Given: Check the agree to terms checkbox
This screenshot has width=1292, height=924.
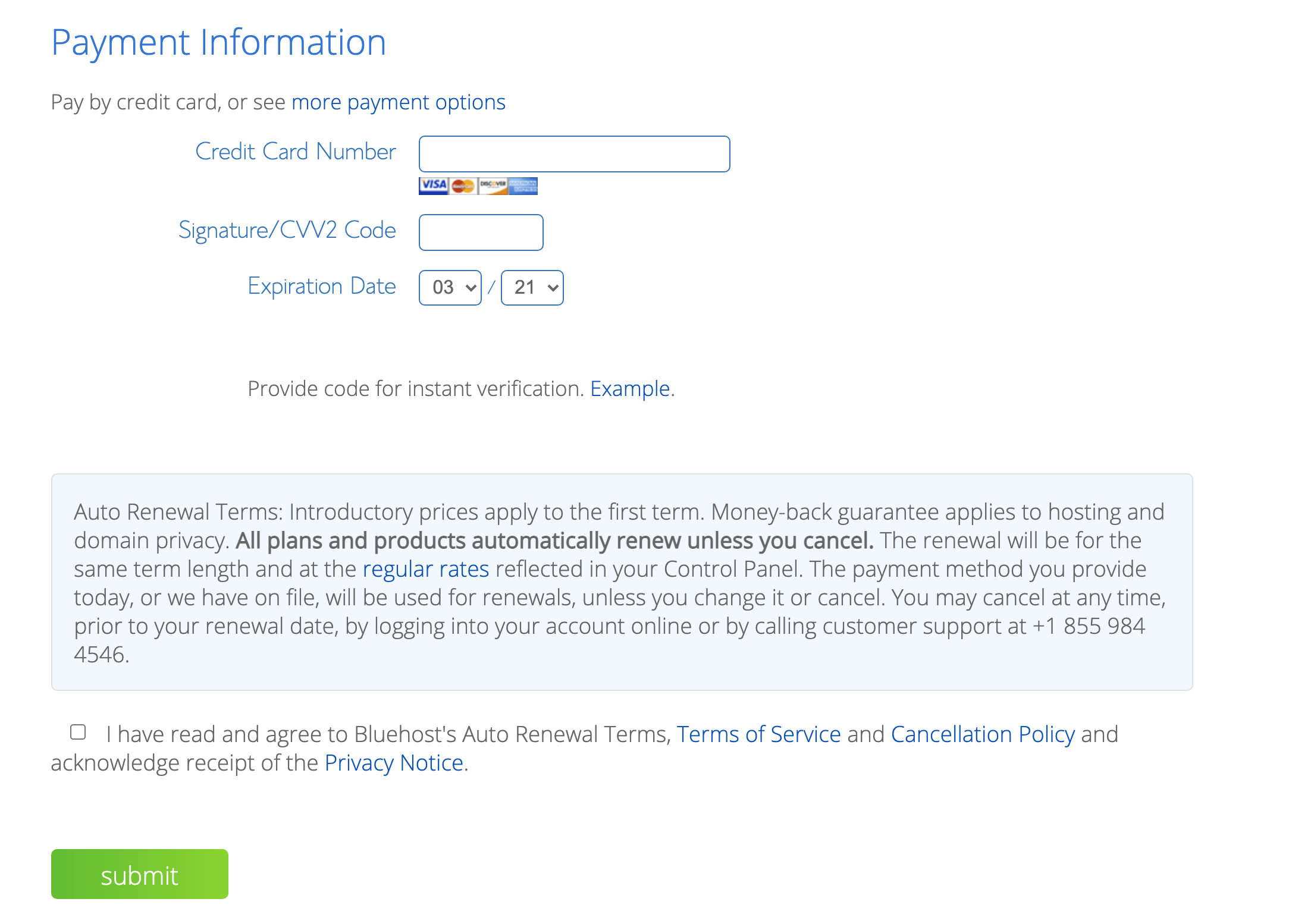Looking at the screenshot, I should tap(78, 732).
